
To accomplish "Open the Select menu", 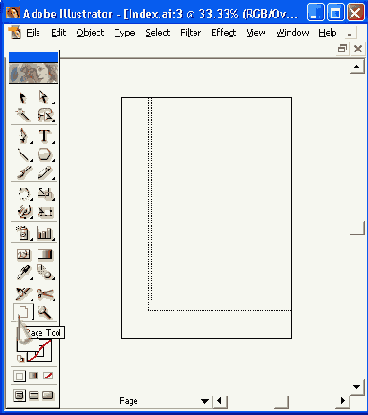I will tap(158, 33).
